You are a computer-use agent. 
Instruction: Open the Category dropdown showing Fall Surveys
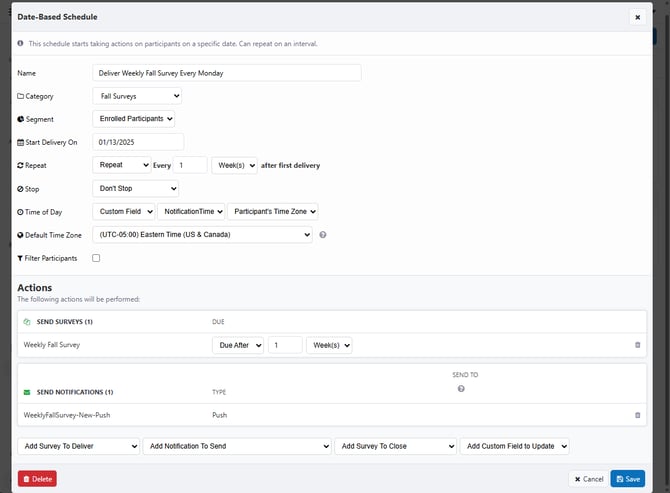(x=137, y=96)
